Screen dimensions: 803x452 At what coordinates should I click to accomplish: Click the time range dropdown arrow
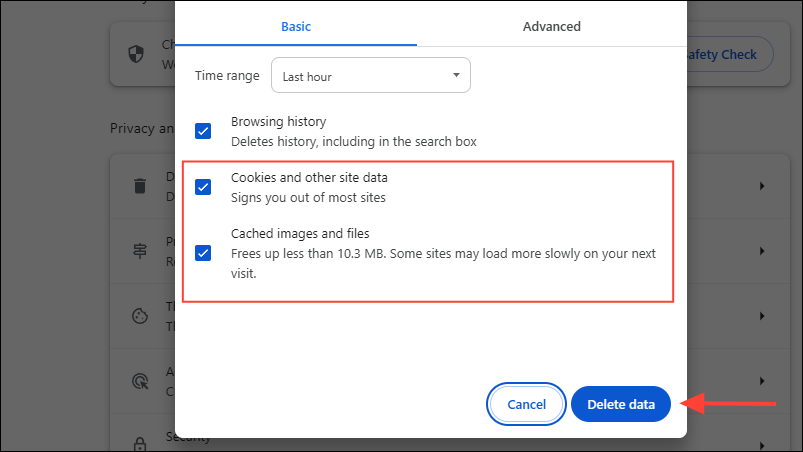coord(456,75)
